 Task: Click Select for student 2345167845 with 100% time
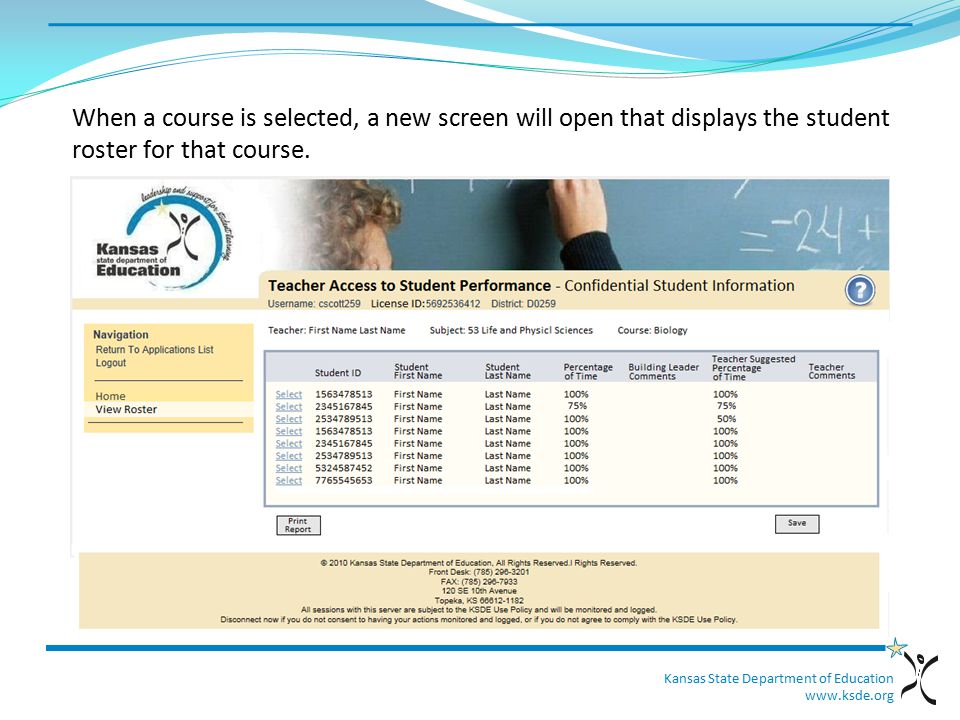click(x=288, y=443)
